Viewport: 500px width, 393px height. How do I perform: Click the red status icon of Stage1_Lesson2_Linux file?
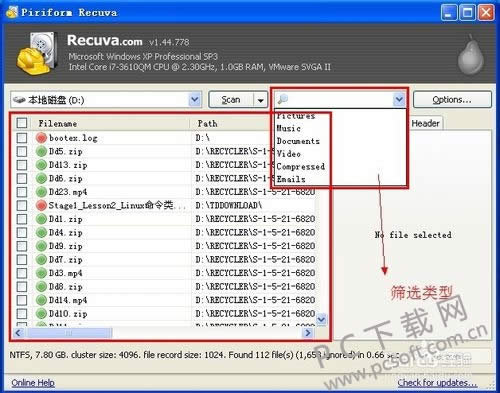(41, 205)
